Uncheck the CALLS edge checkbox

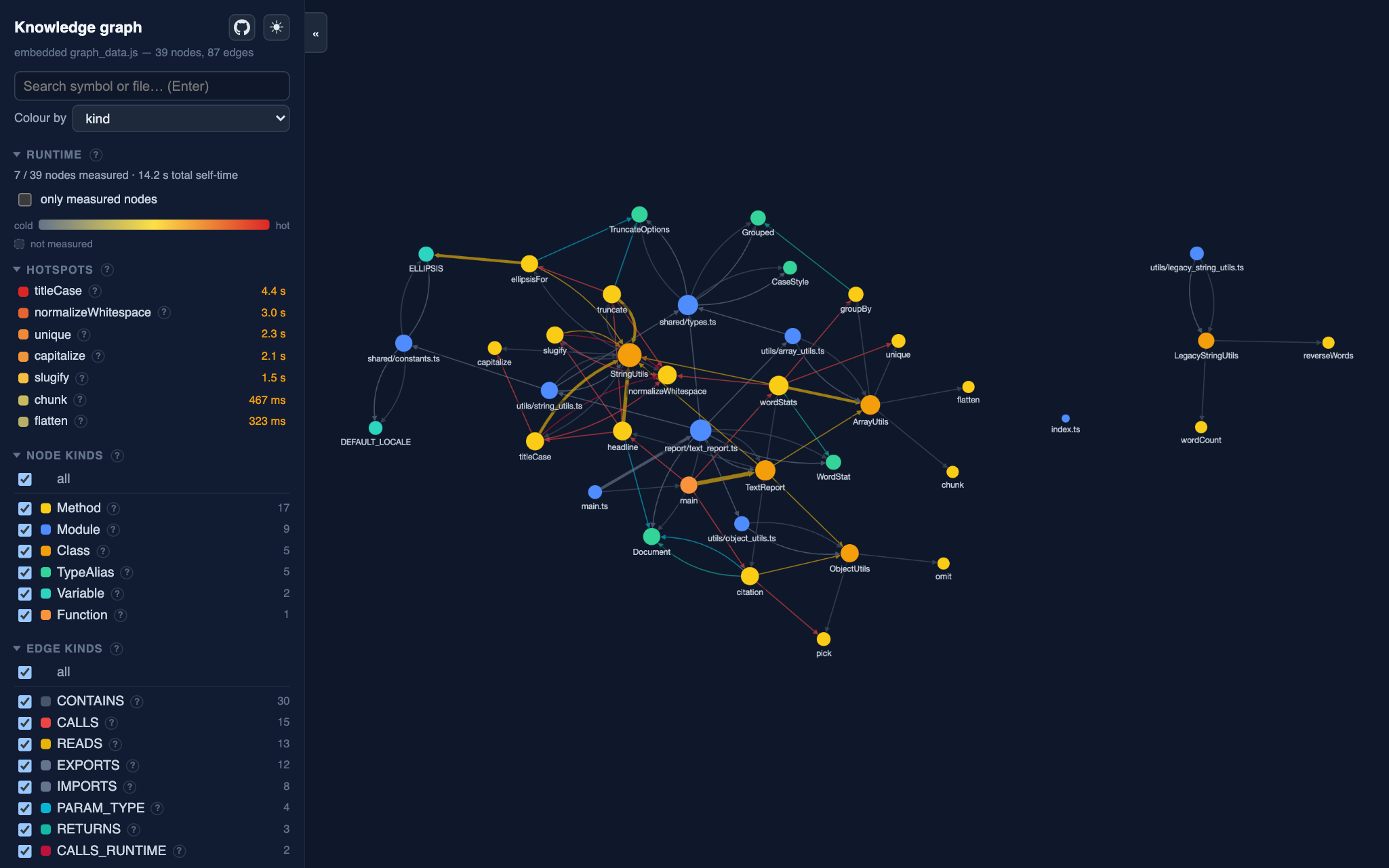coord(25,723)
